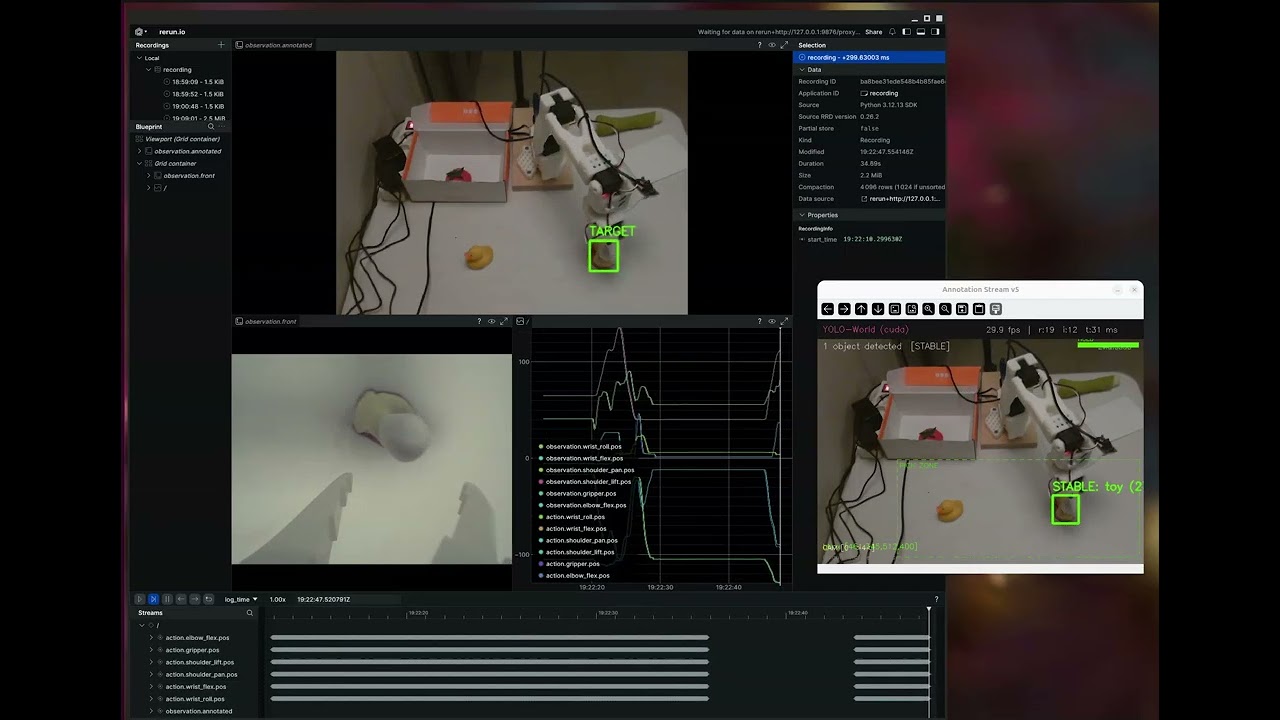Collapse the Data section in Selection

click(801, 70)
